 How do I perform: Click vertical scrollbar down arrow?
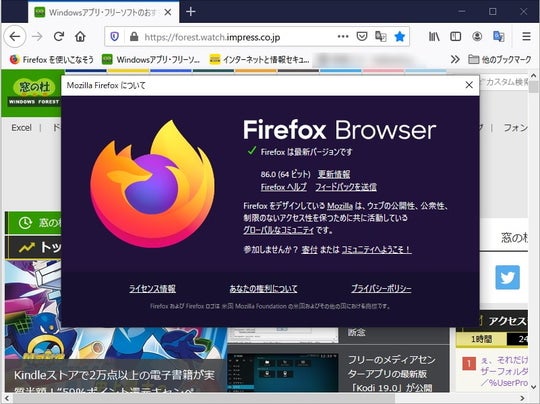(533, 387)
